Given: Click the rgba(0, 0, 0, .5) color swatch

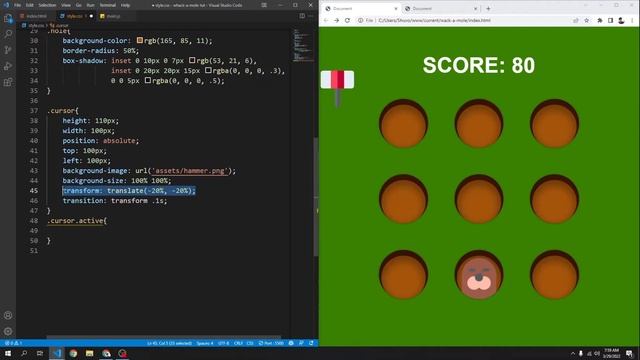Looking at the screenshot, I should coord(148,80).
